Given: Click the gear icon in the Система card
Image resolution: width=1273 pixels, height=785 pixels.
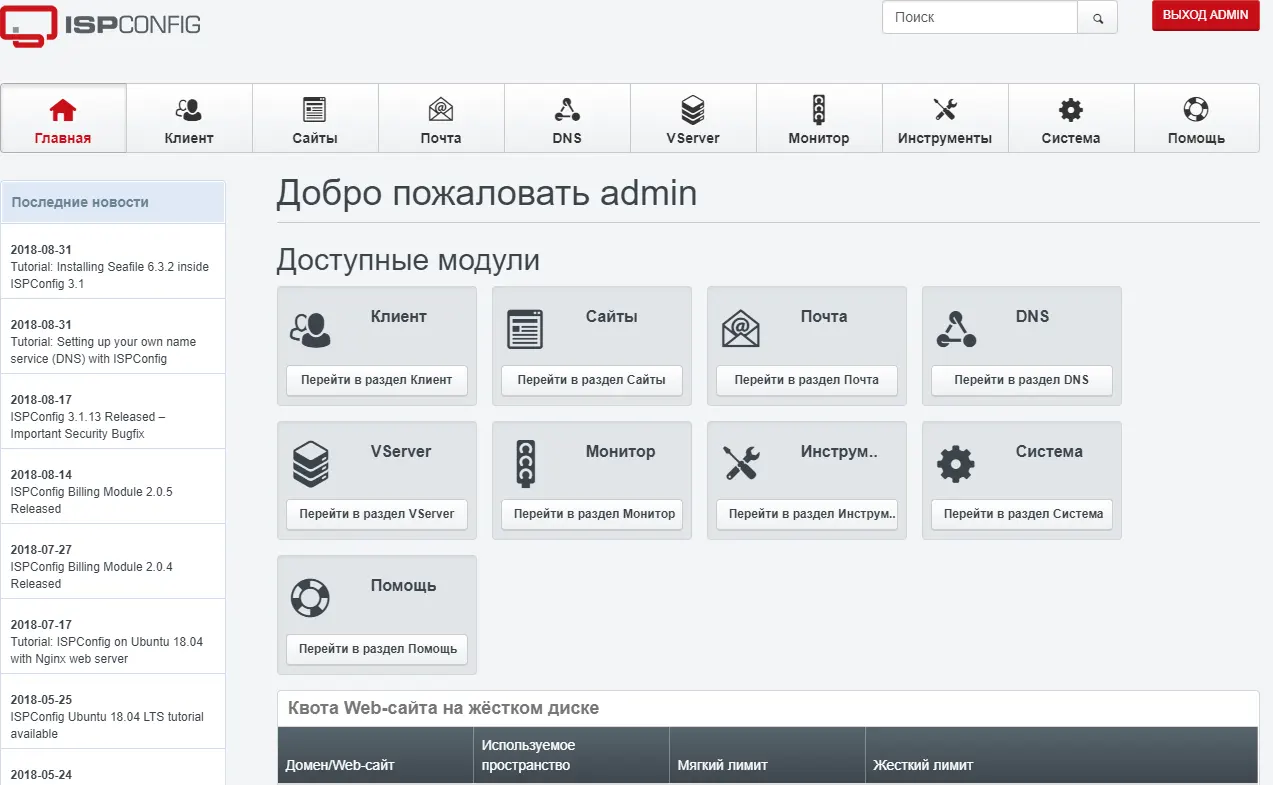Looking at the screenshot, I should [955, 464].
